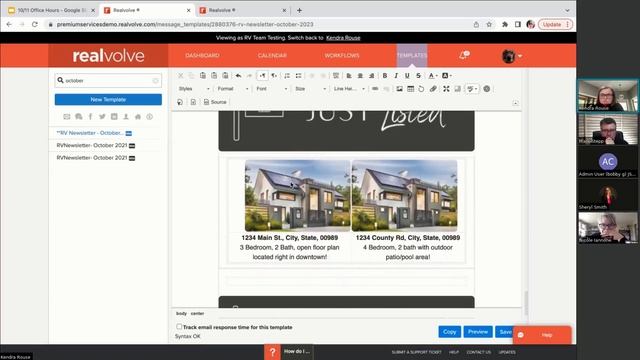Insert a numbered list
Screen dimensions: 640x360
[287, 76]
